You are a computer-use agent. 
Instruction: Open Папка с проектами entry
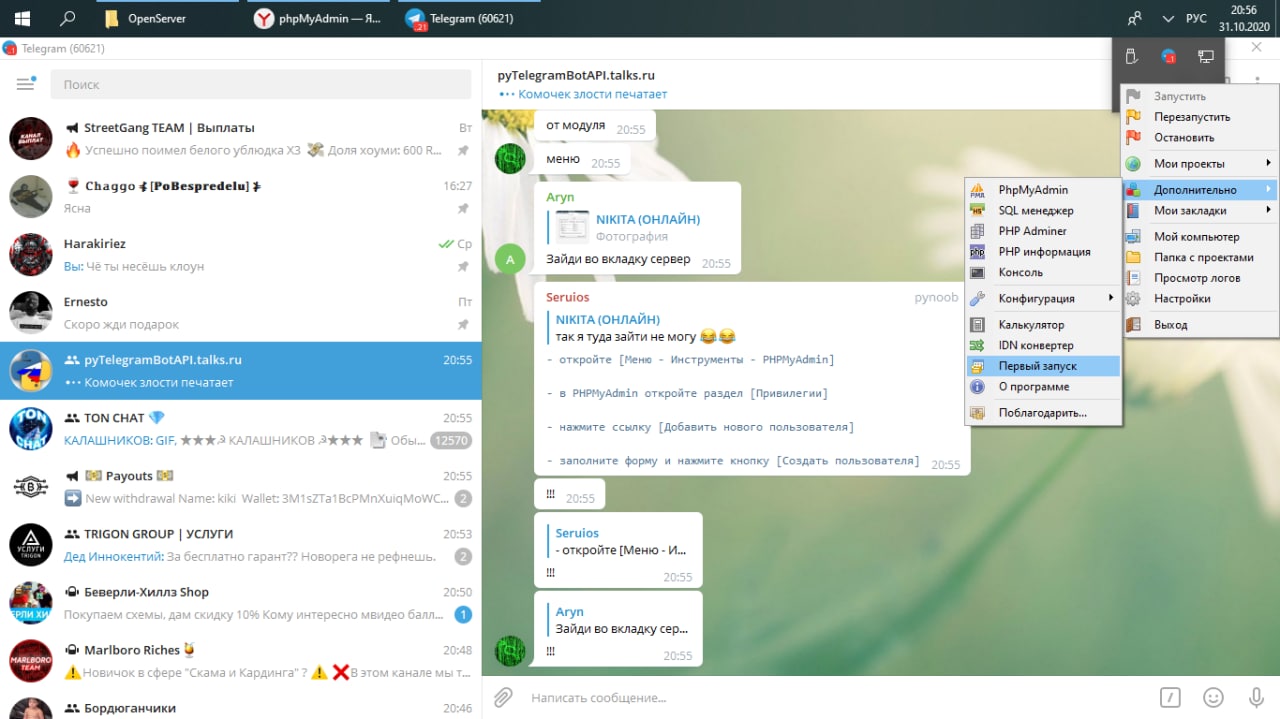1199,258
